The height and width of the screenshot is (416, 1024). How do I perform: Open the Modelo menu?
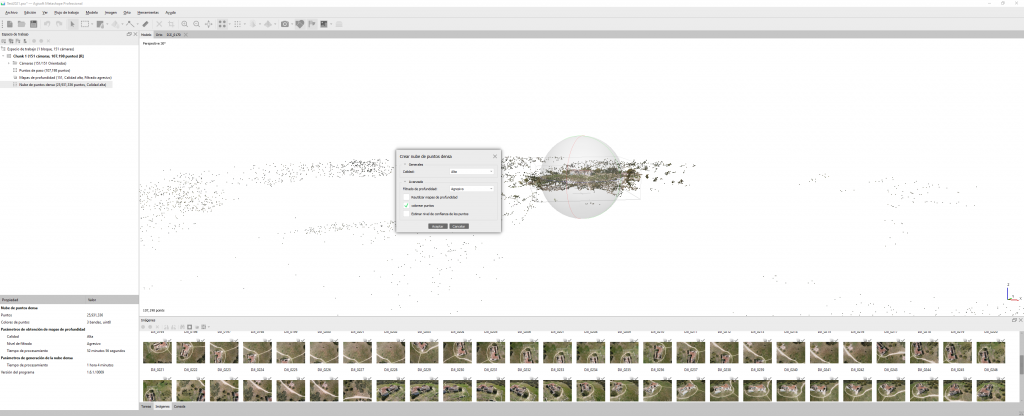[92, 12]
